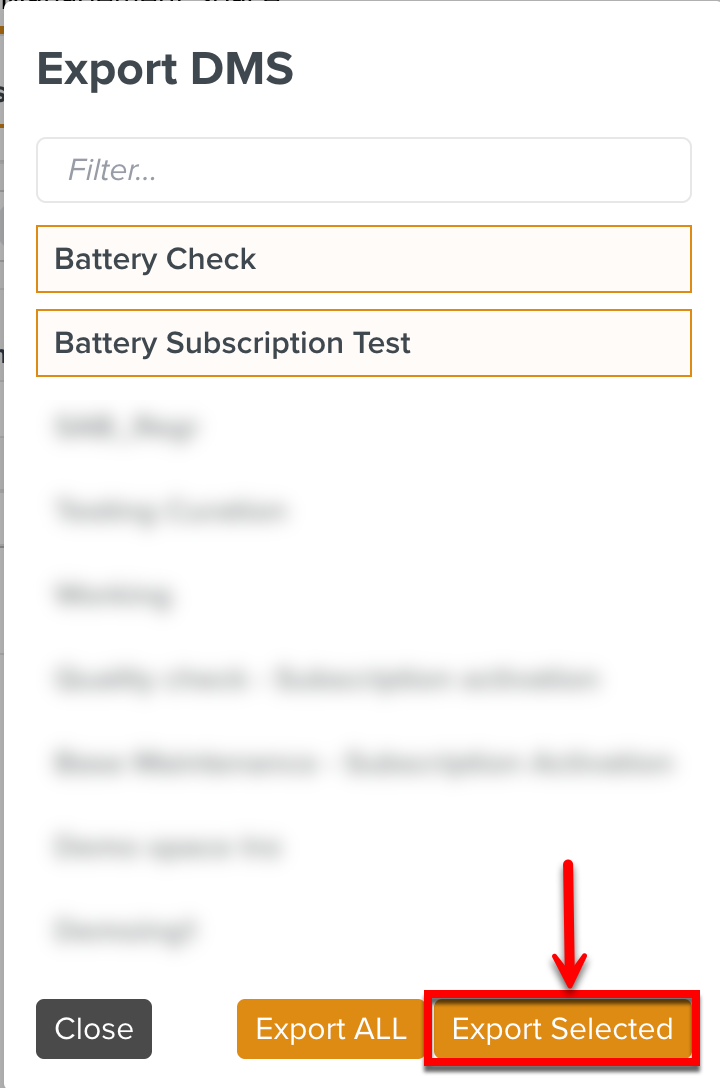Select Battery Check in the list
The image size is (720, 1088).
point(364,259)
